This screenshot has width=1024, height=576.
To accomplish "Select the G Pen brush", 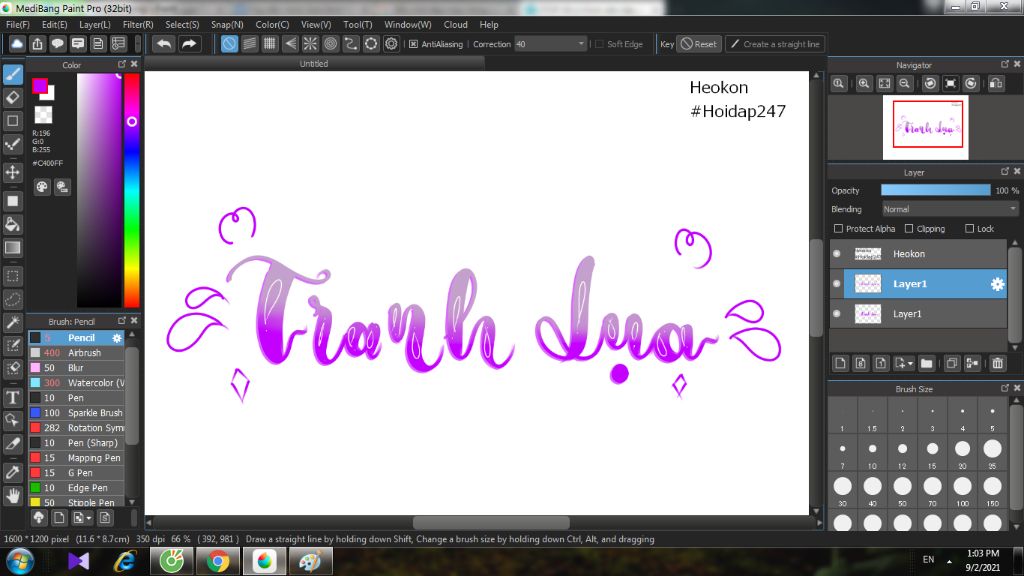I will tap(76, 473).
